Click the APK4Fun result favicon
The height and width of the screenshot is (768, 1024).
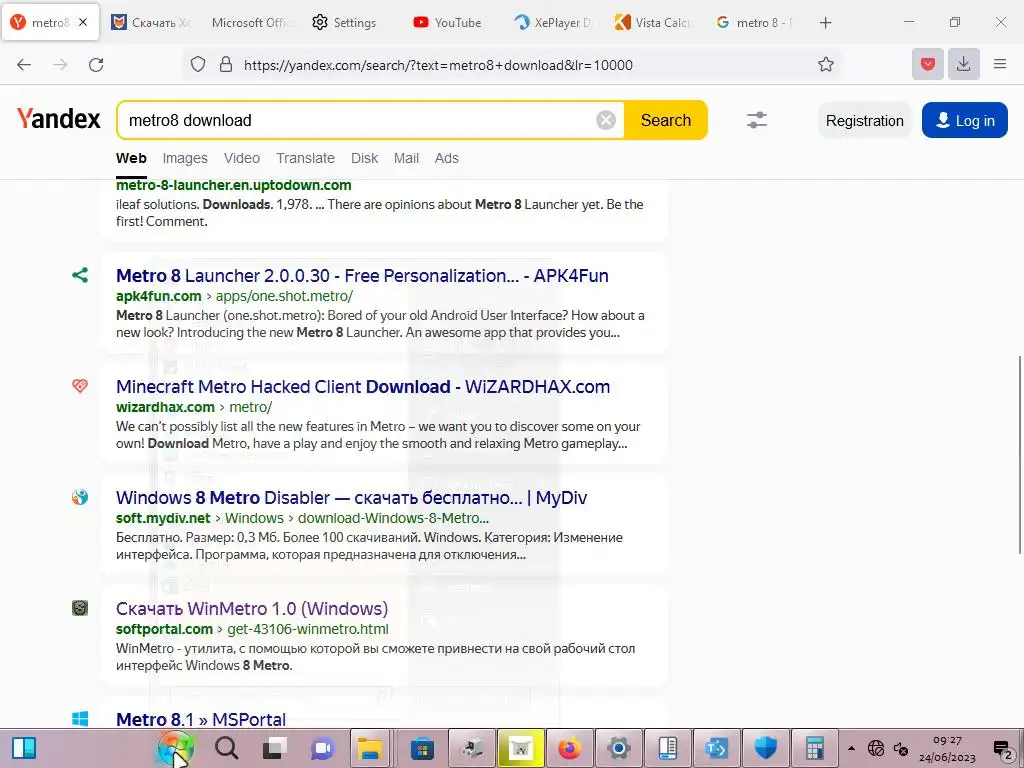pos(80,275)
